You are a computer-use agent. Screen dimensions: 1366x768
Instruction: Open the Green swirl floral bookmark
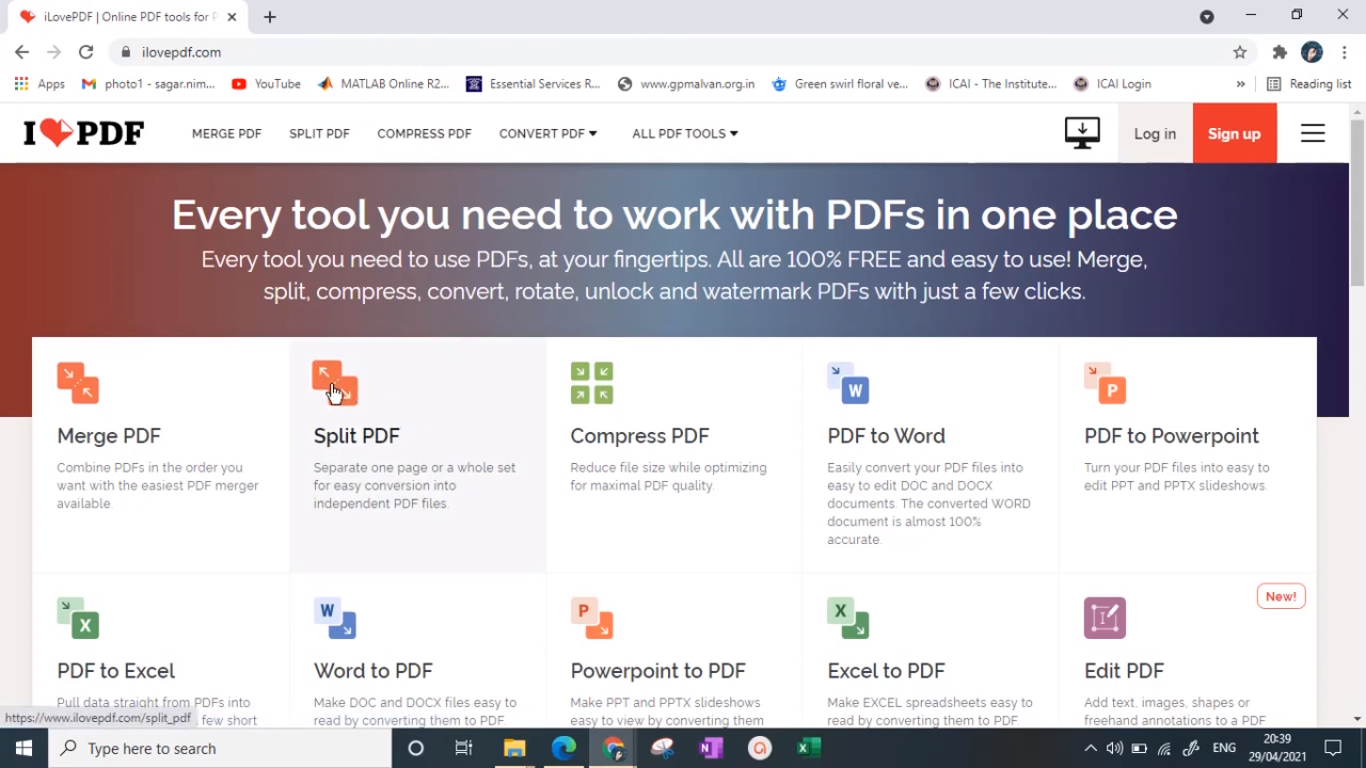840,84
